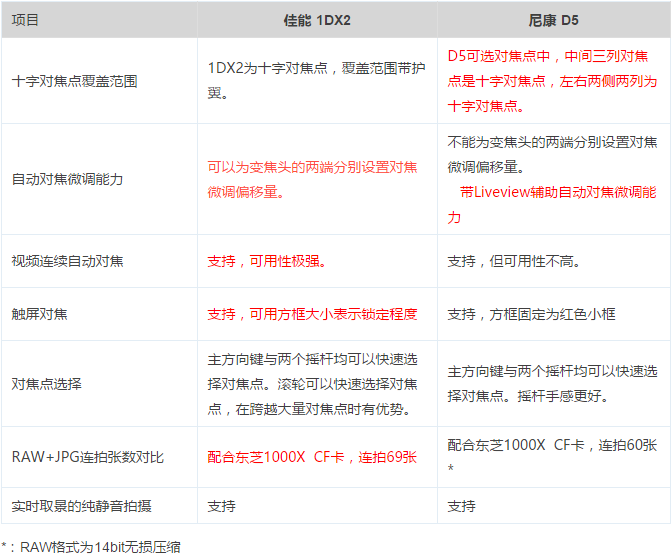Select the 佳能 1DX2 column header

point(317,20)
